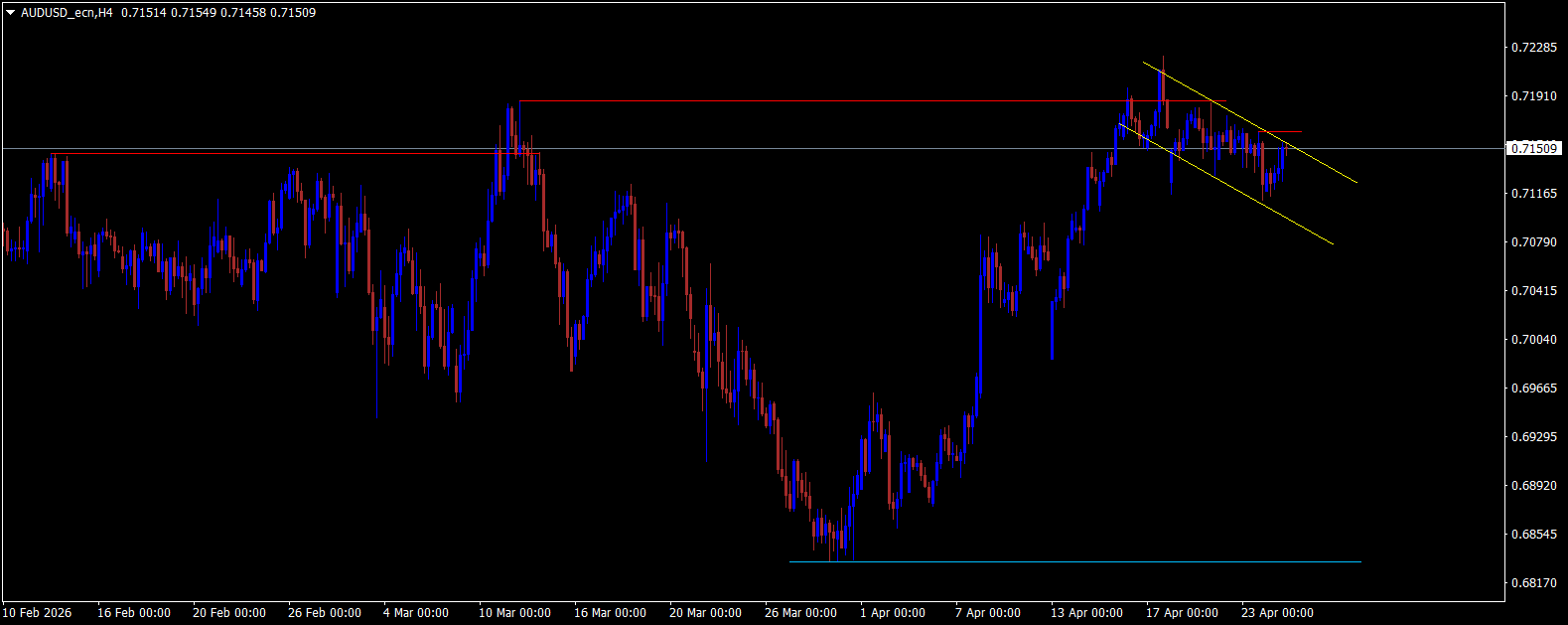Image resolution: width=1568 pixels, height=625 pixels.
Task: Select the gray support line below the chart low
Action: [1092, 562]
